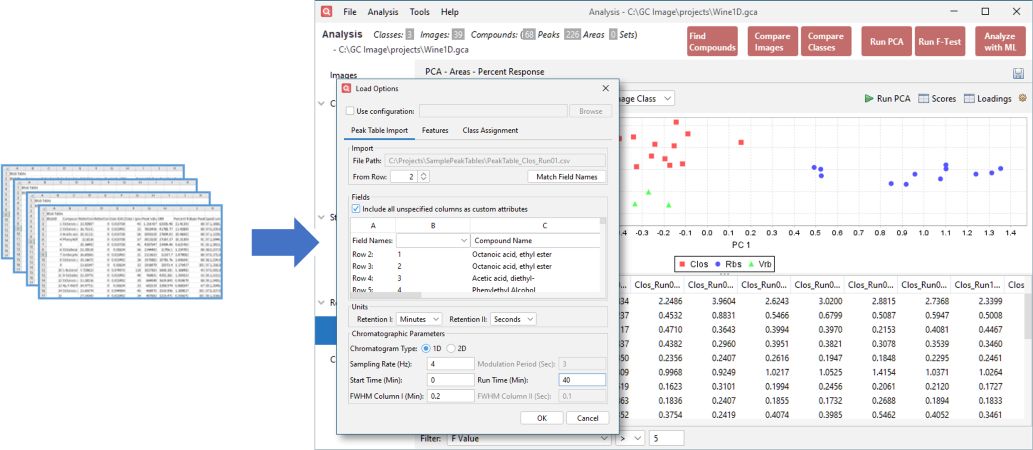Click the PCA settings gear icon
This screenshot has height=450, width=1033.
click(x=1022, y=98)
